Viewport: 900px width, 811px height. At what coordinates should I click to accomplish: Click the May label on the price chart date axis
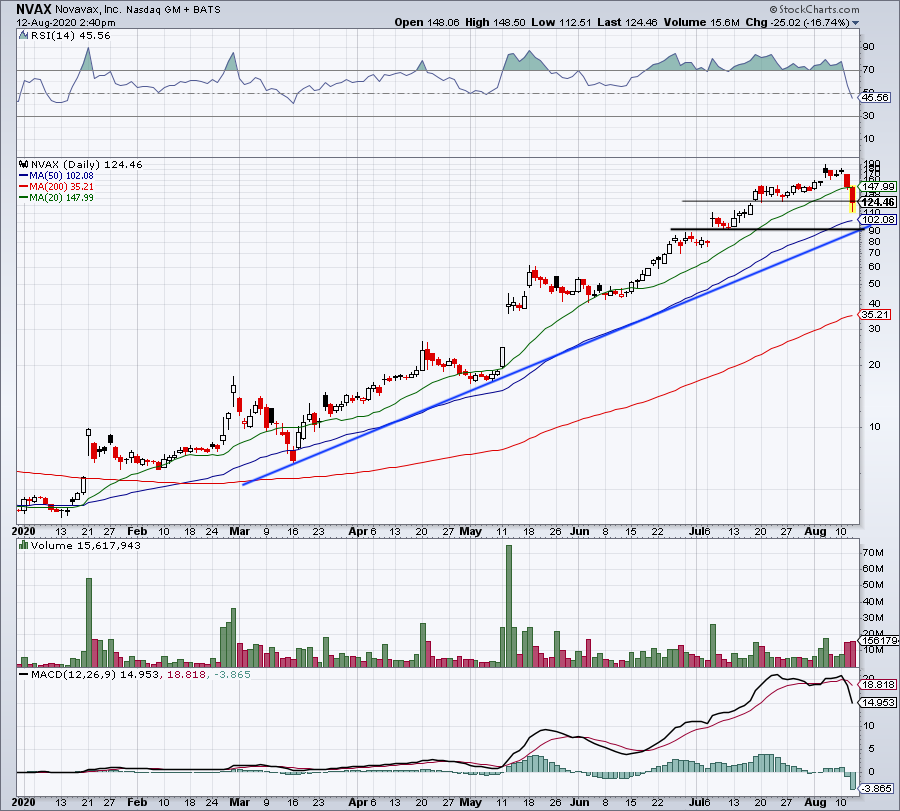[470, 531]
